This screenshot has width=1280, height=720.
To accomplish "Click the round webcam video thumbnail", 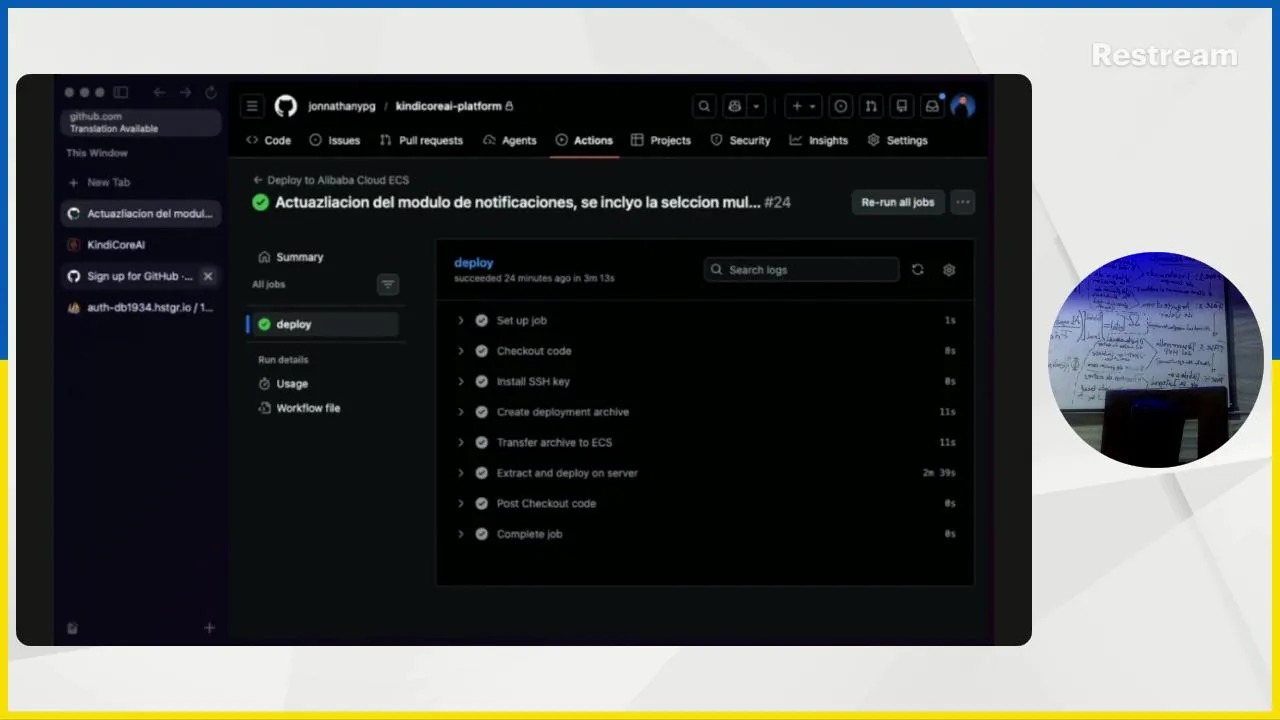I will [x=1155, y=360].
